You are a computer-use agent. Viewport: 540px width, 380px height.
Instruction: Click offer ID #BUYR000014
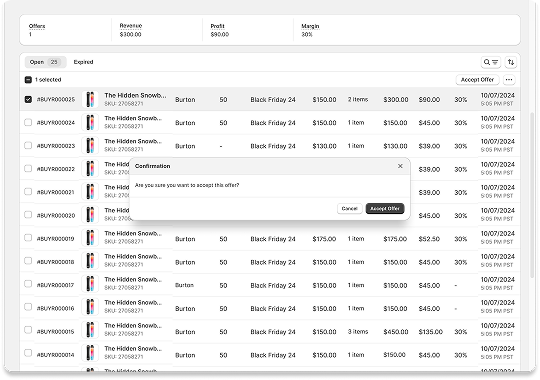[55, 355]
